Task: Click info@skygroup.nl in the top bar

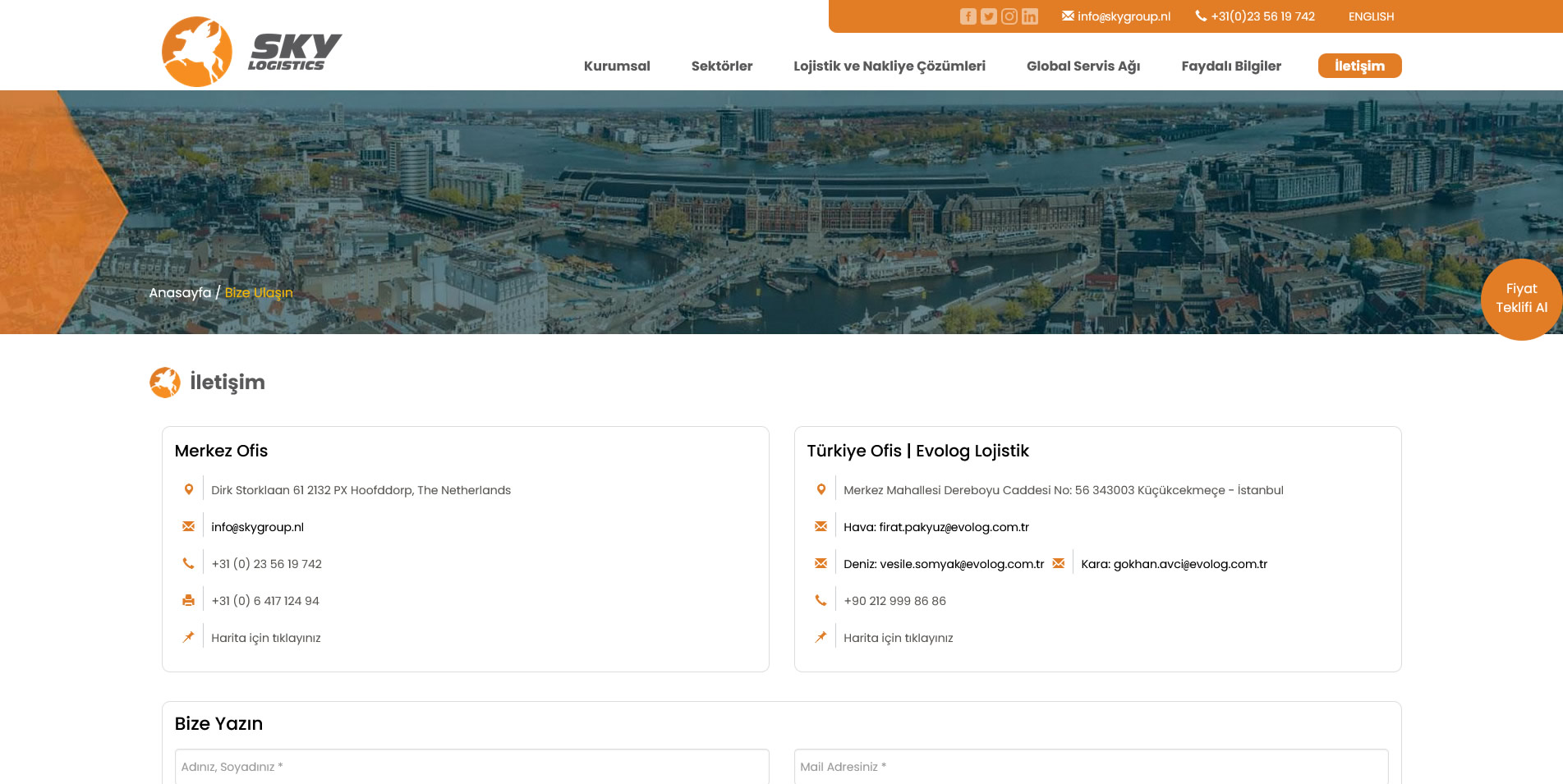Action: coord(1124,16)
